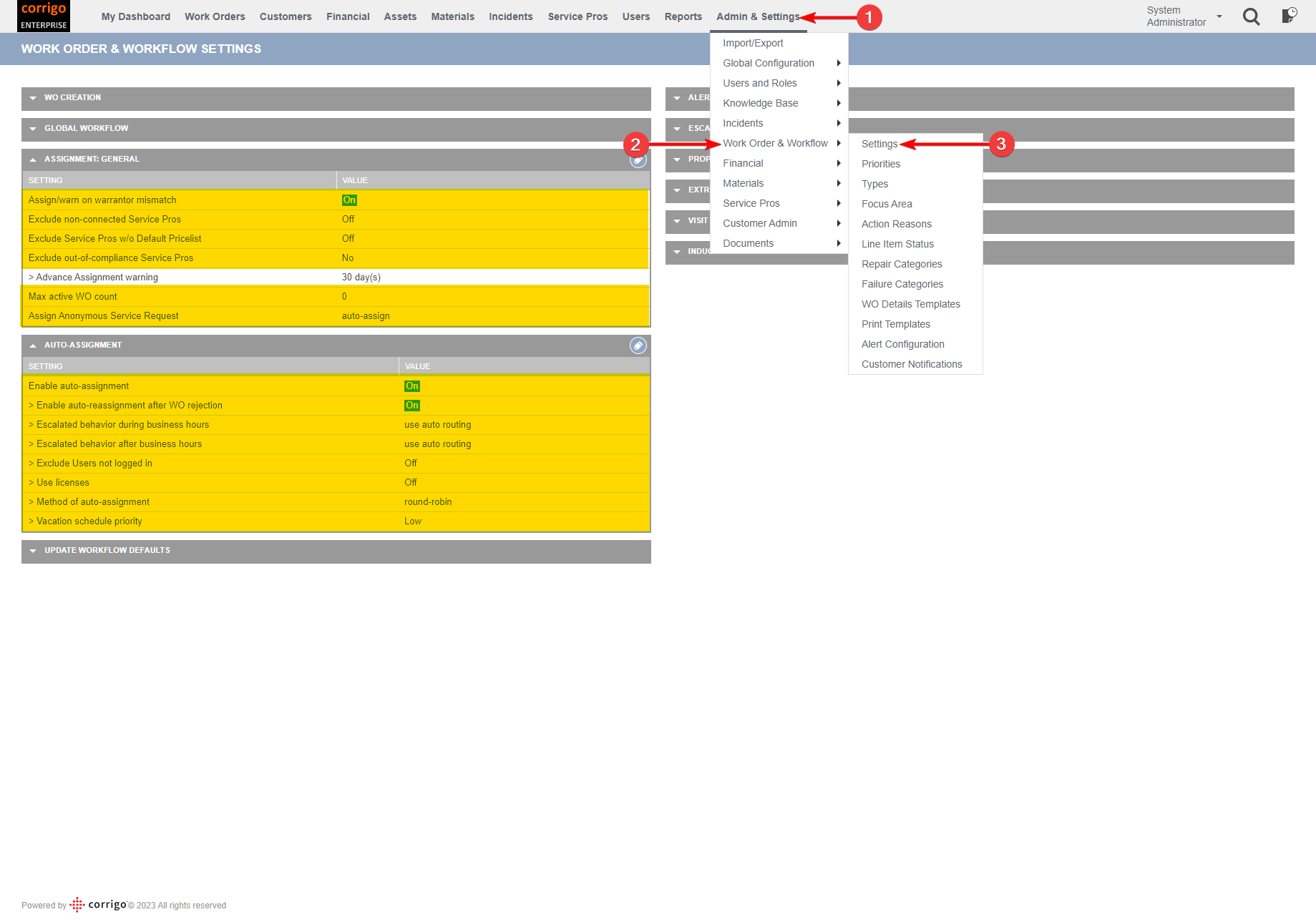
Task: Edit Assignment: General settings via pencil icon
Action: (x=638, y=160)
